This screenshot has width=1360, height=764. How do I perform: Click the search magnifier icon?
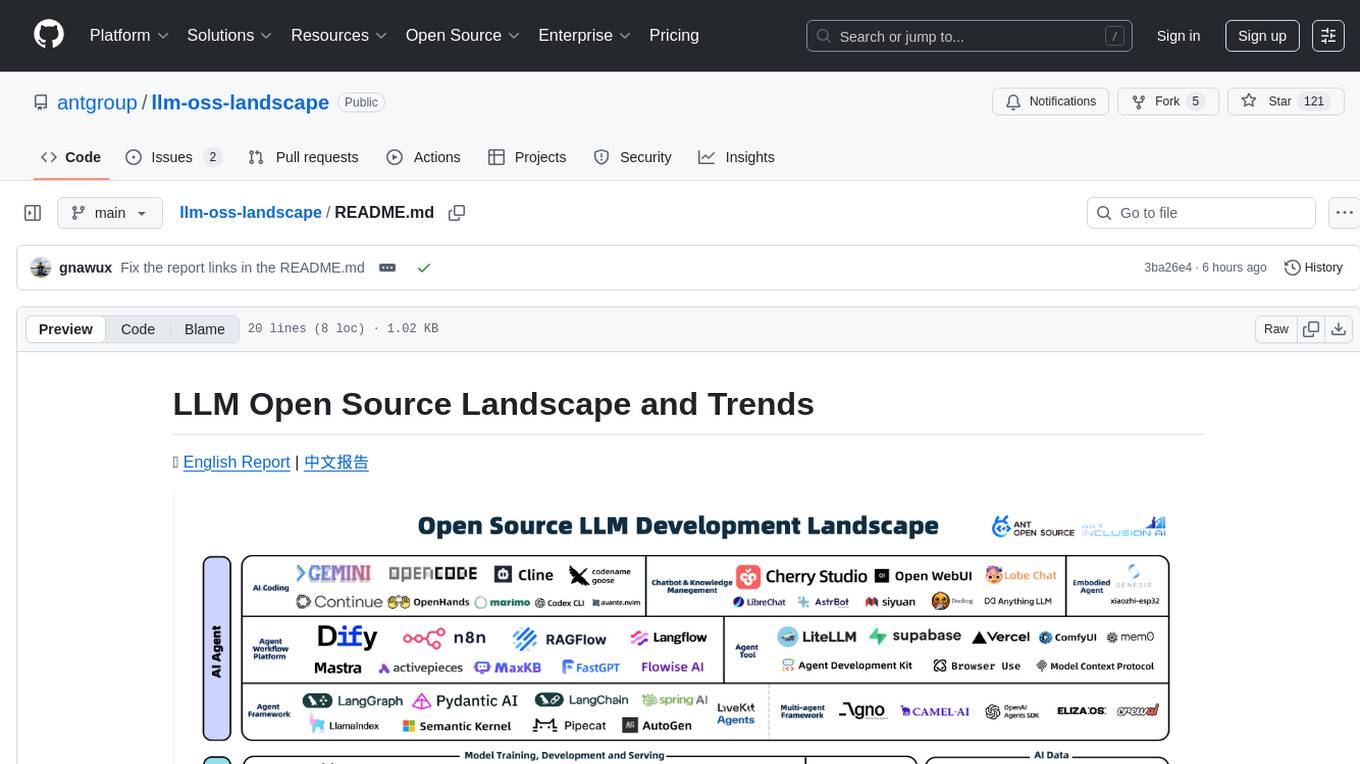(824, 36)
